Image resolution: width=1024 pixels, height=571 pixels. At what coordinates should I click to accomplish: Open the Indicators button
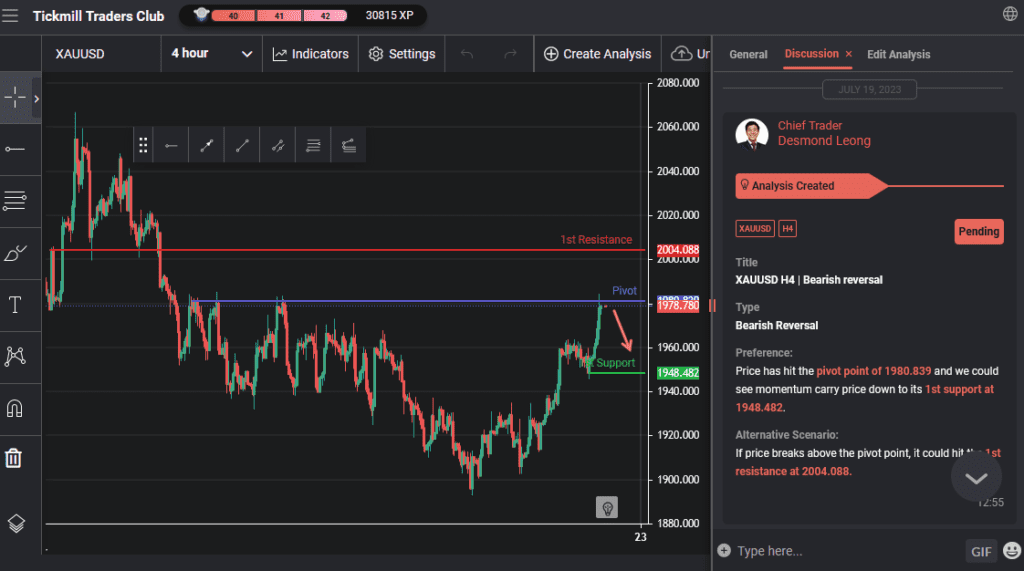pyautogui.click(x=310, y=54)
